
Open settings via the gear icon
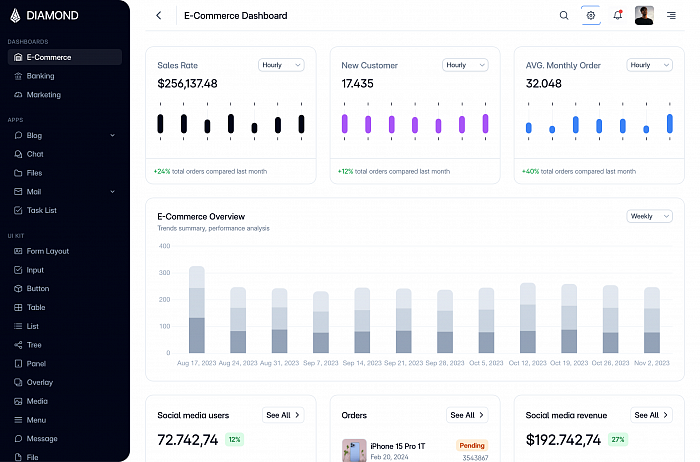pos(591,16)
